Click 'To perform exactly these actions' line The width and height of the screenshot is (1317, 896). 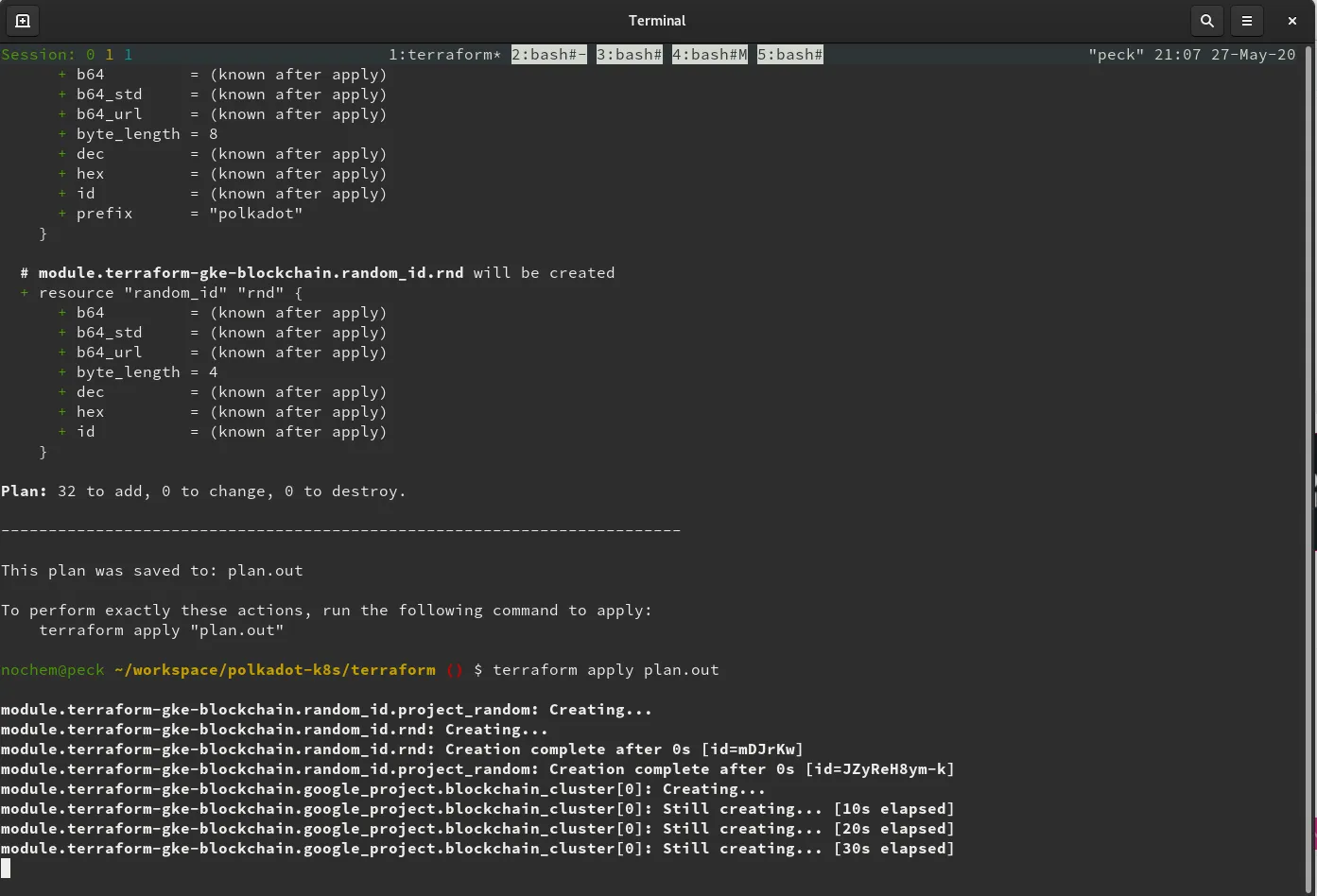coord(327,611)
